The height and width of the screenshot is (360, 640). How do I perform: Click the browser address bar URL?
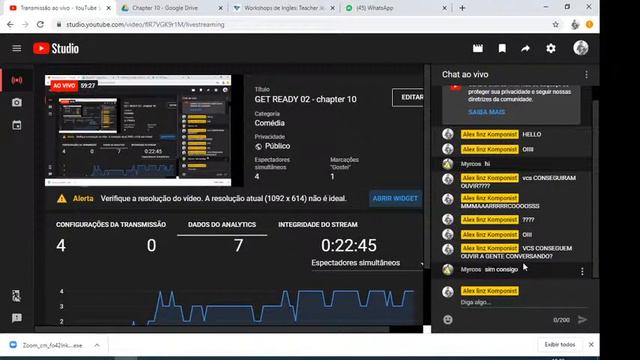point(145,24)
